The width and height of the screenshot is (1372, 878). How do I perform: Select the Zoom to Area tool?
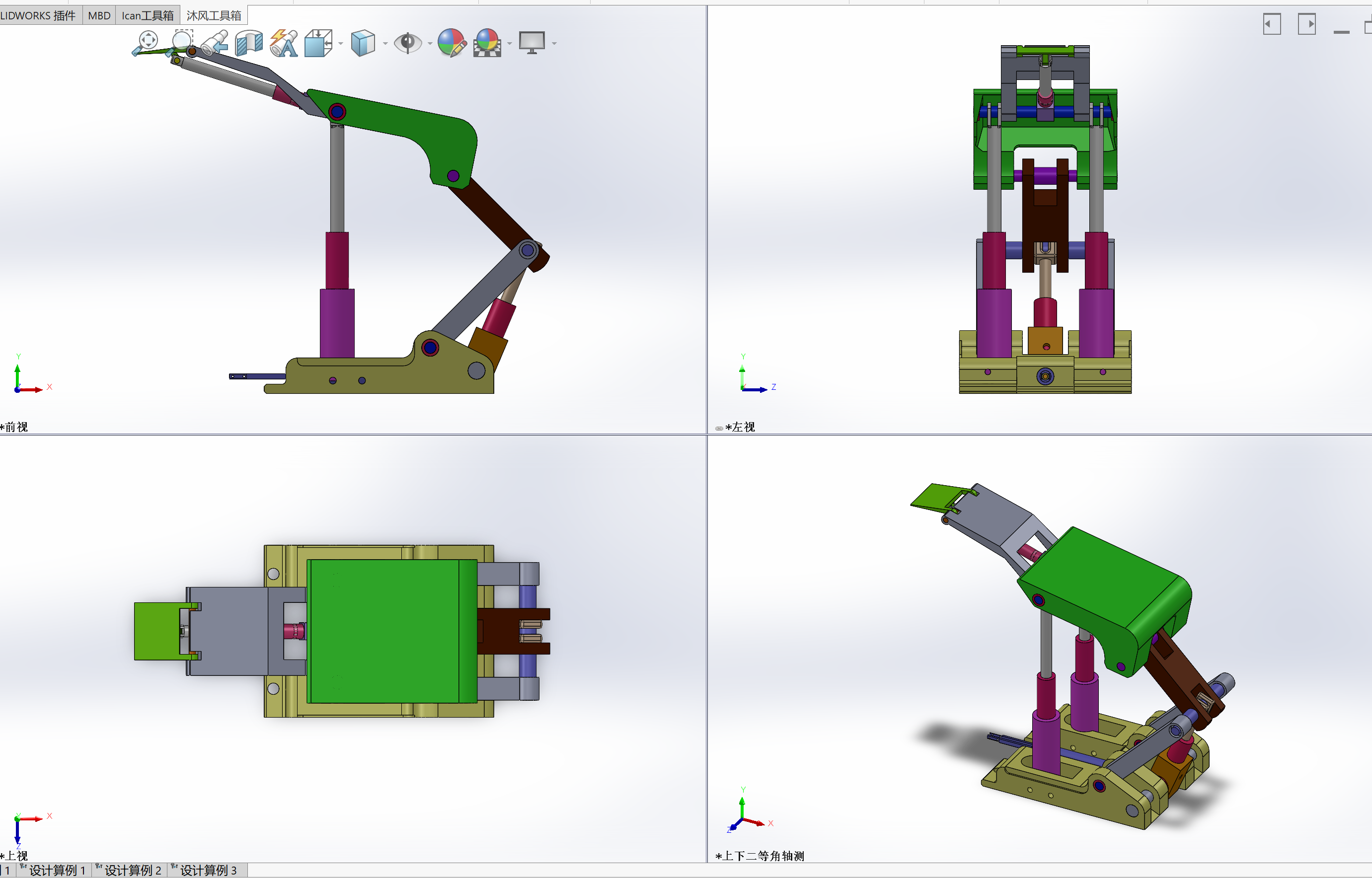pyautogui.click(x=182, y=42)
